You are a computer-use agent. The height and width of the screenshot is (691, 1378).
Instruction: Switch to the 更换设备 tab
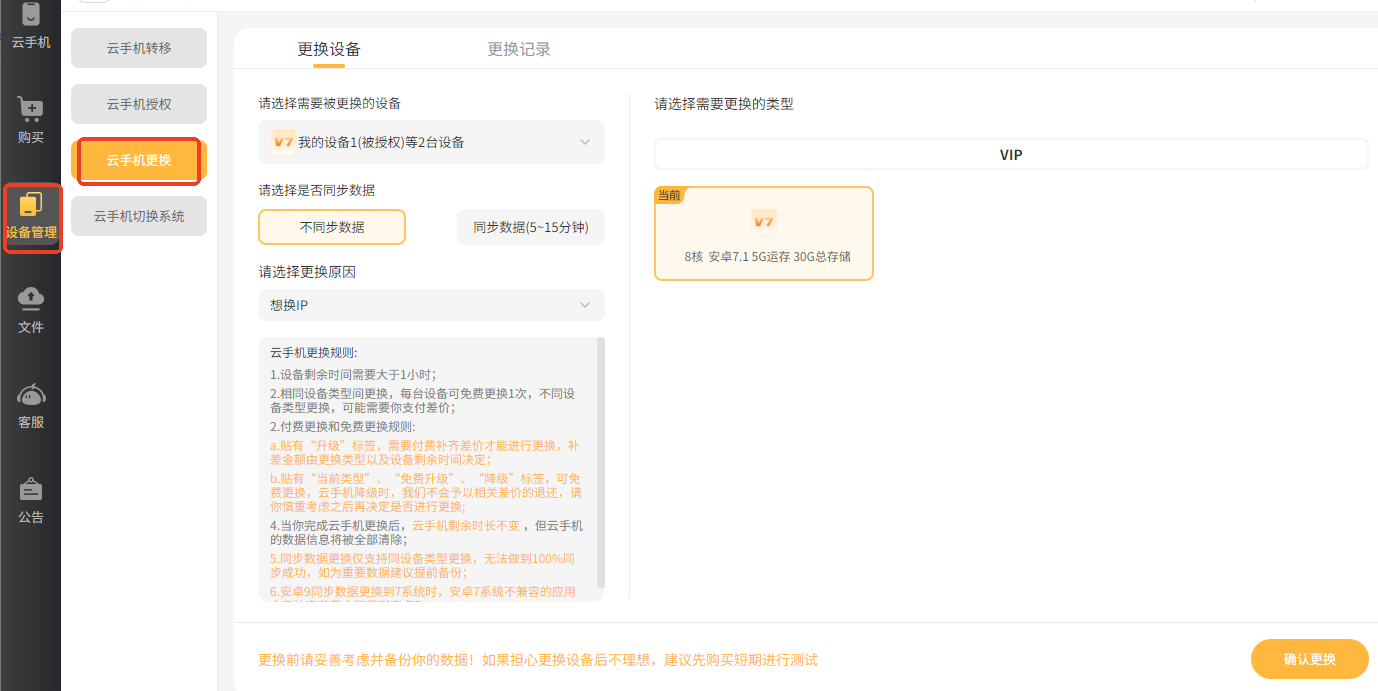[x=329, y=49]
